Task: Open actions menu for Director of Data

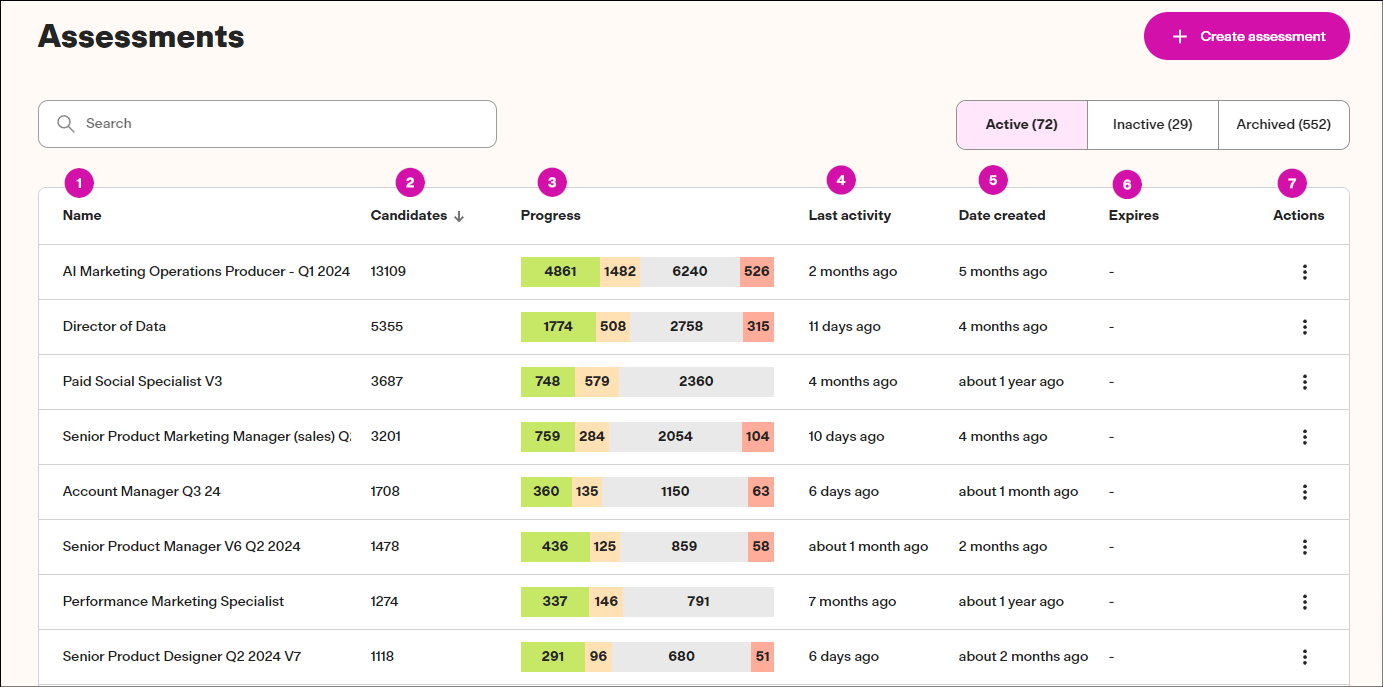Action: (x=1305, y=326)
